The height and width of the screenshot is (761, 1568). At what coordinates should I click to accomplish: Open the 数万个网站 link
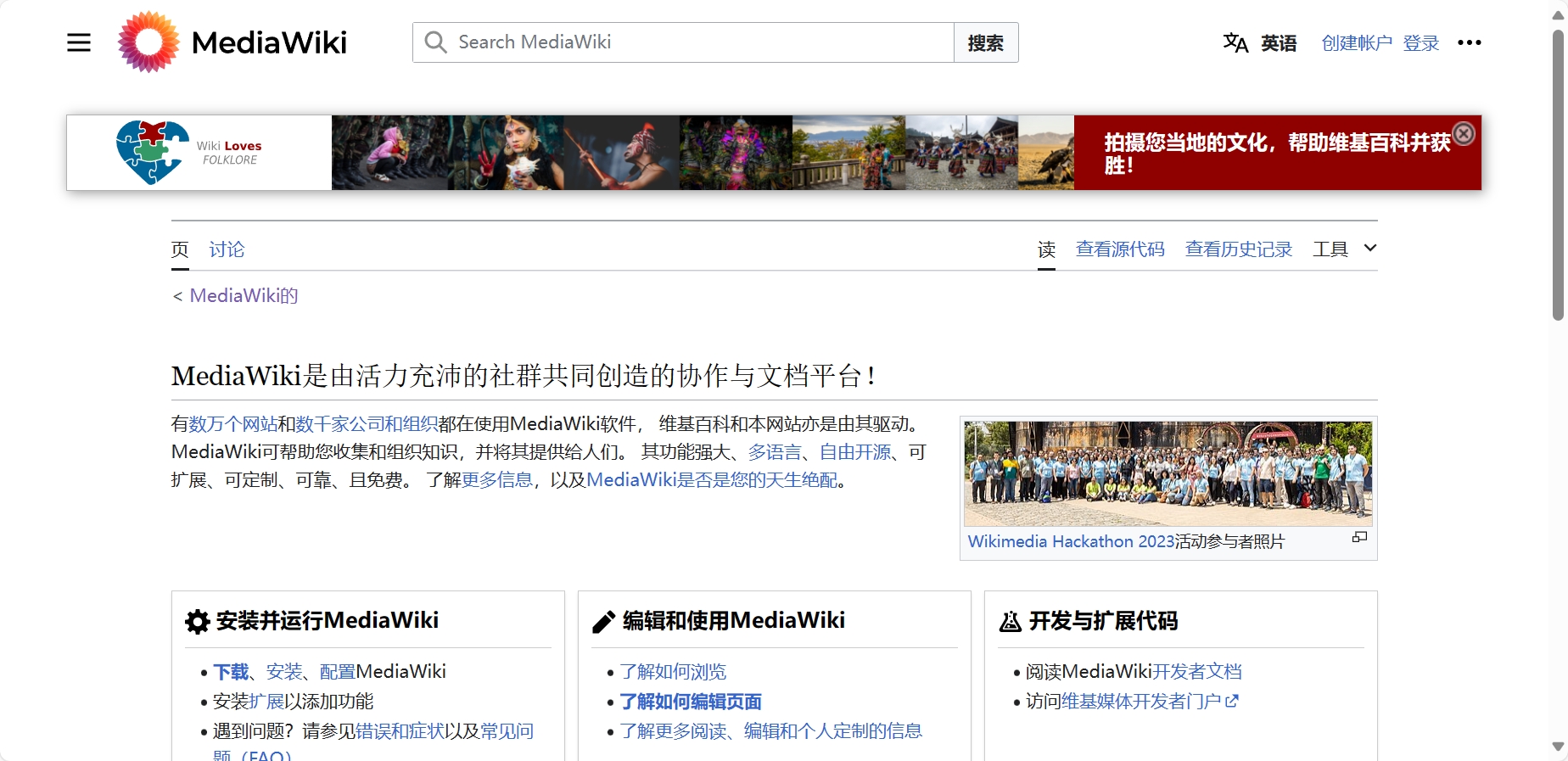click(x=233, y=424)
